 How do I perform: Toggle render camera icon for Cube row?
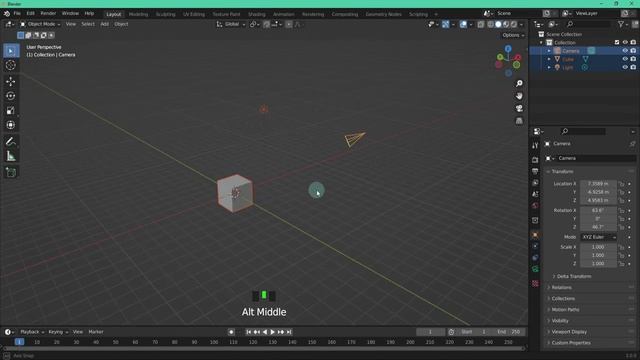click(x=633, y=59)
